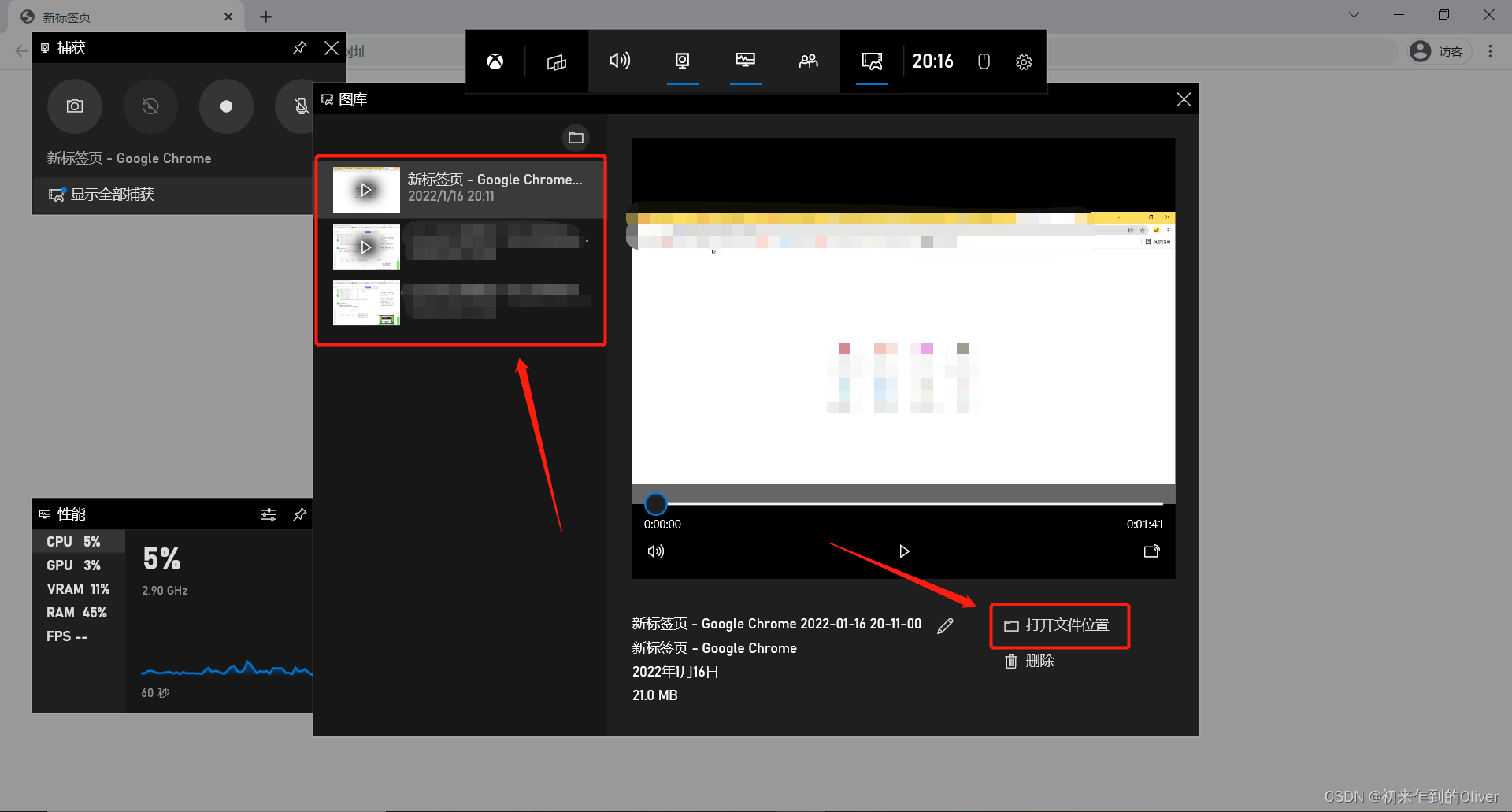Select the FPS performance tab
The width and height of the screenshot is (1512, 812).
point(78,636)
